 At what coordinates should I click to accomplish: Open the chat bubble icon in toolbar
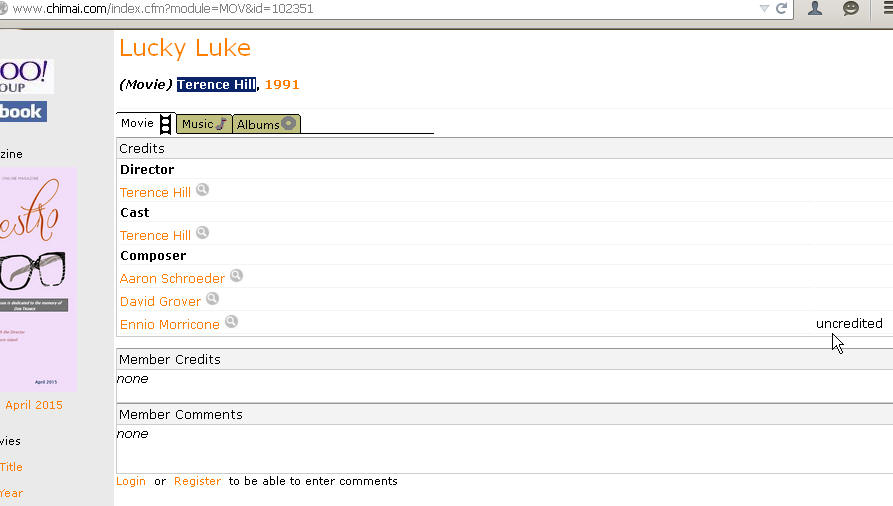click(x=851, y=8)
